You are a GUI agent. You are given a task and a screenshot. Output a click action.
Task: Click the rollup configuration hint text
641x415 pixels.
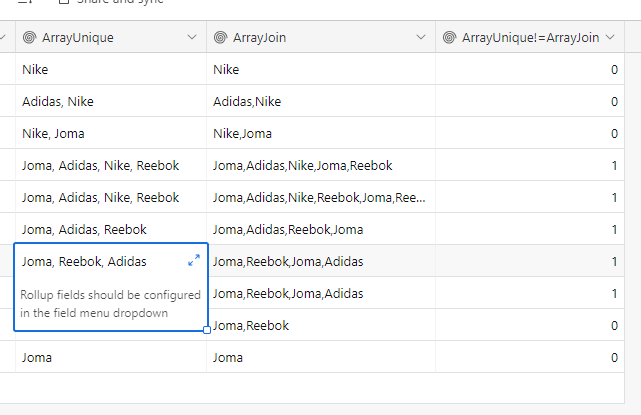110,304
